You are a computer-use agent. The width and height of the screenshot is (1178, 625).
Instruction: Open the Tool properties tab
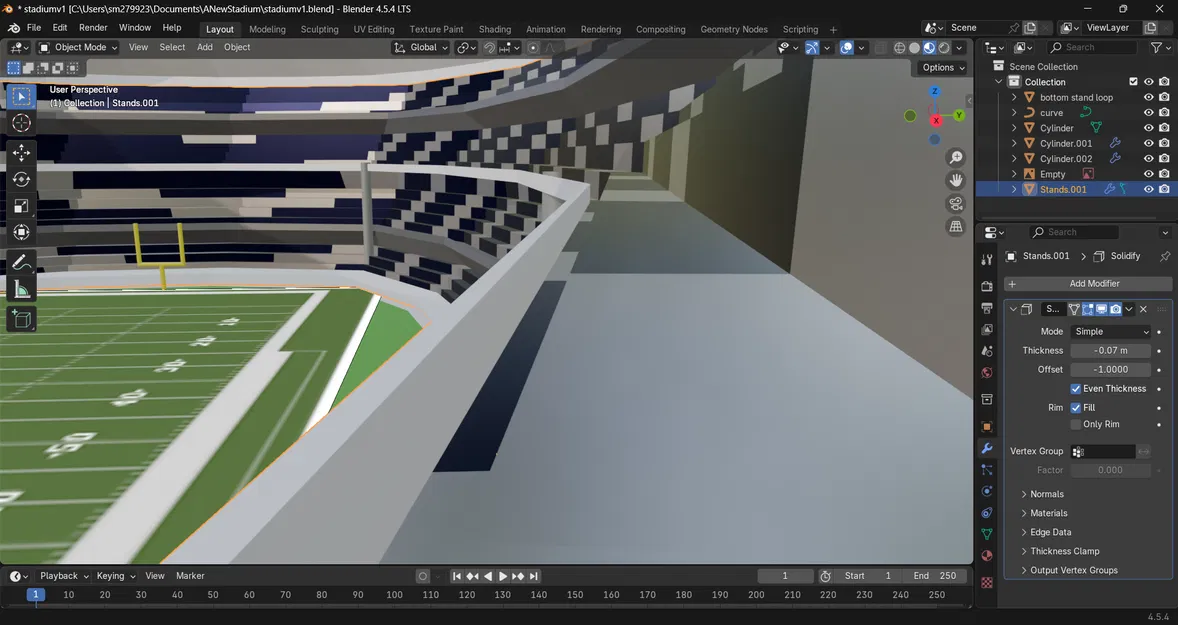986,259
